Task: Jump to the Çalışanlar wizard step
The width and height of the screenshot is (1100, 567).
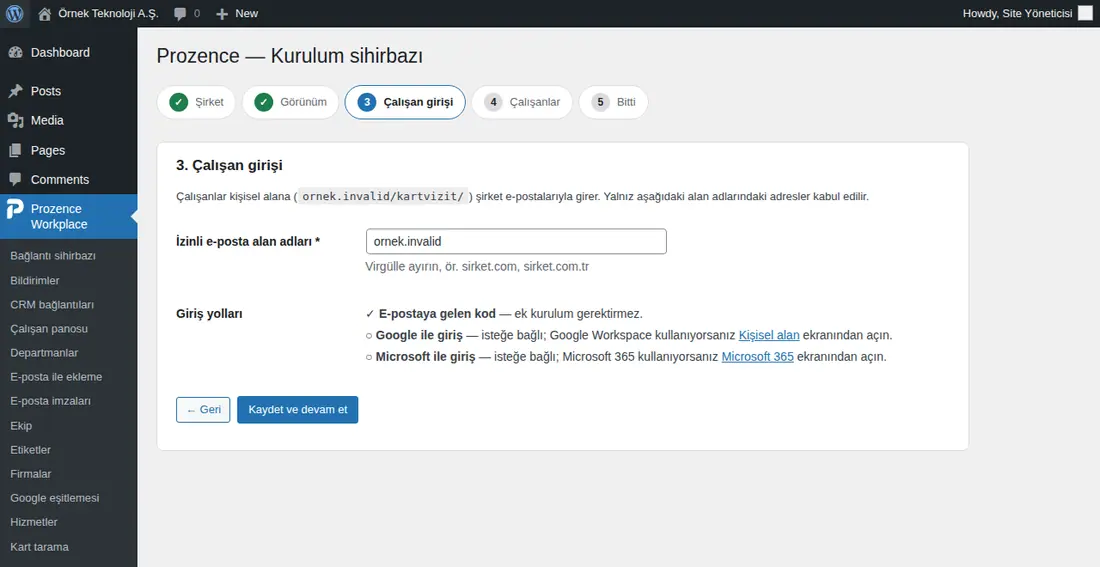Action: (x=522, y=102)
